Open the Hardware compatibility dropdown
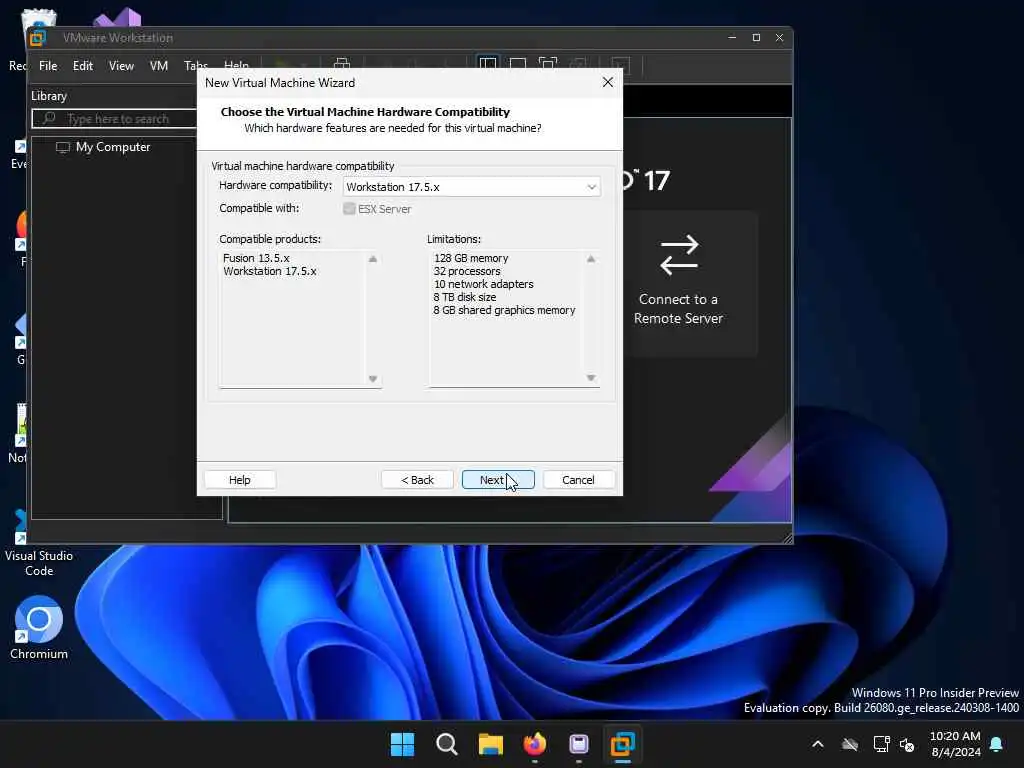The height and width of the screenshot is (768, 1024). click(x=472, y=187)
